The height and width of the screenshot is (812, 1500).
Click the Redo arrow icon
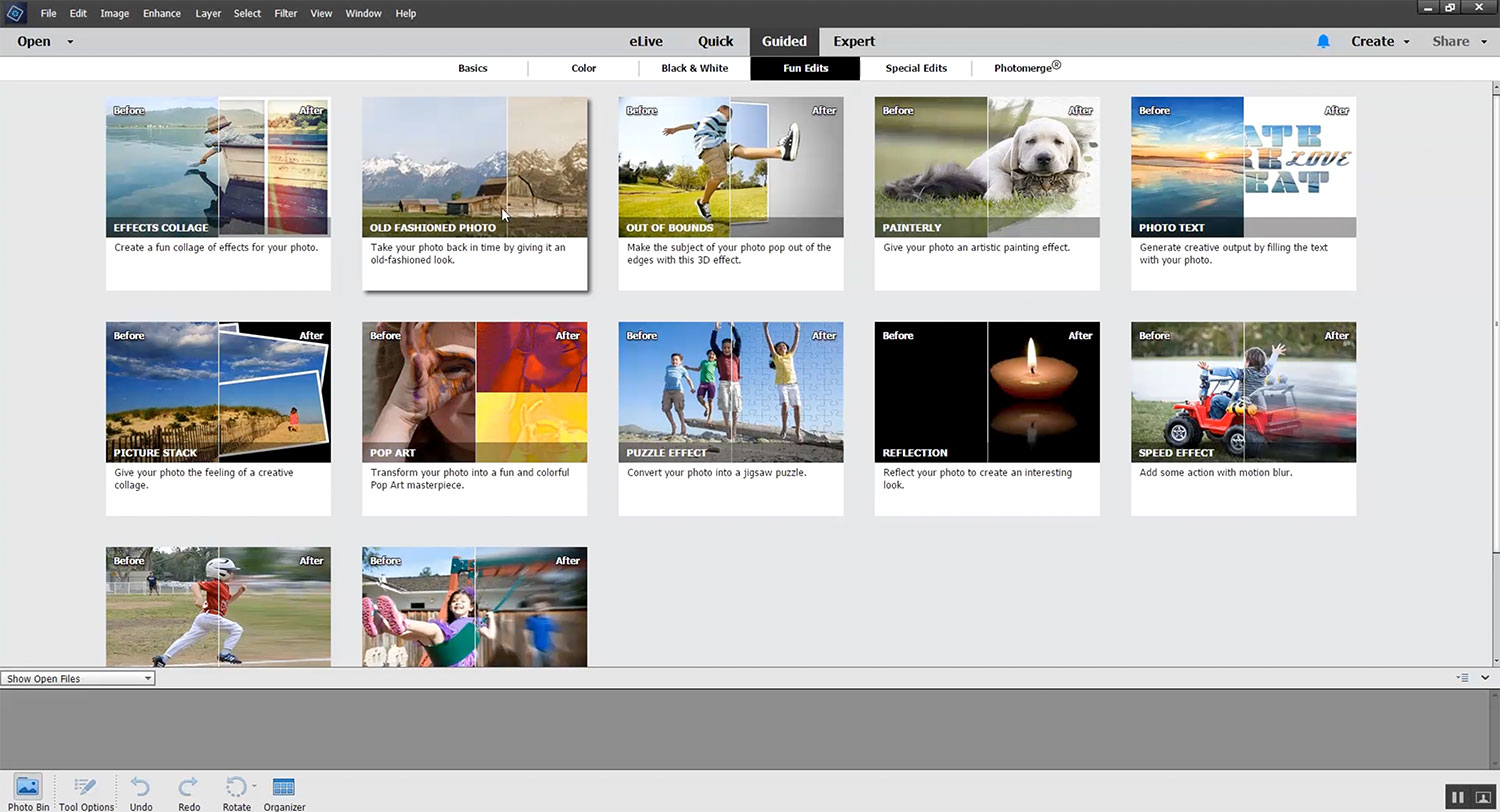pyautogui.click(x=188, y=789)
